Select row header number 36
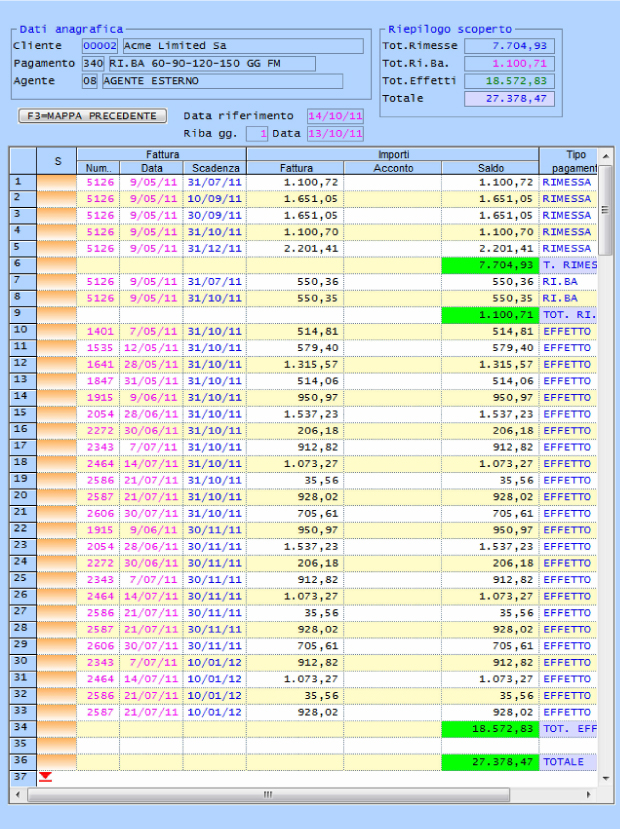This screenshot has height=829, width=620. click(x=23, y=762)
